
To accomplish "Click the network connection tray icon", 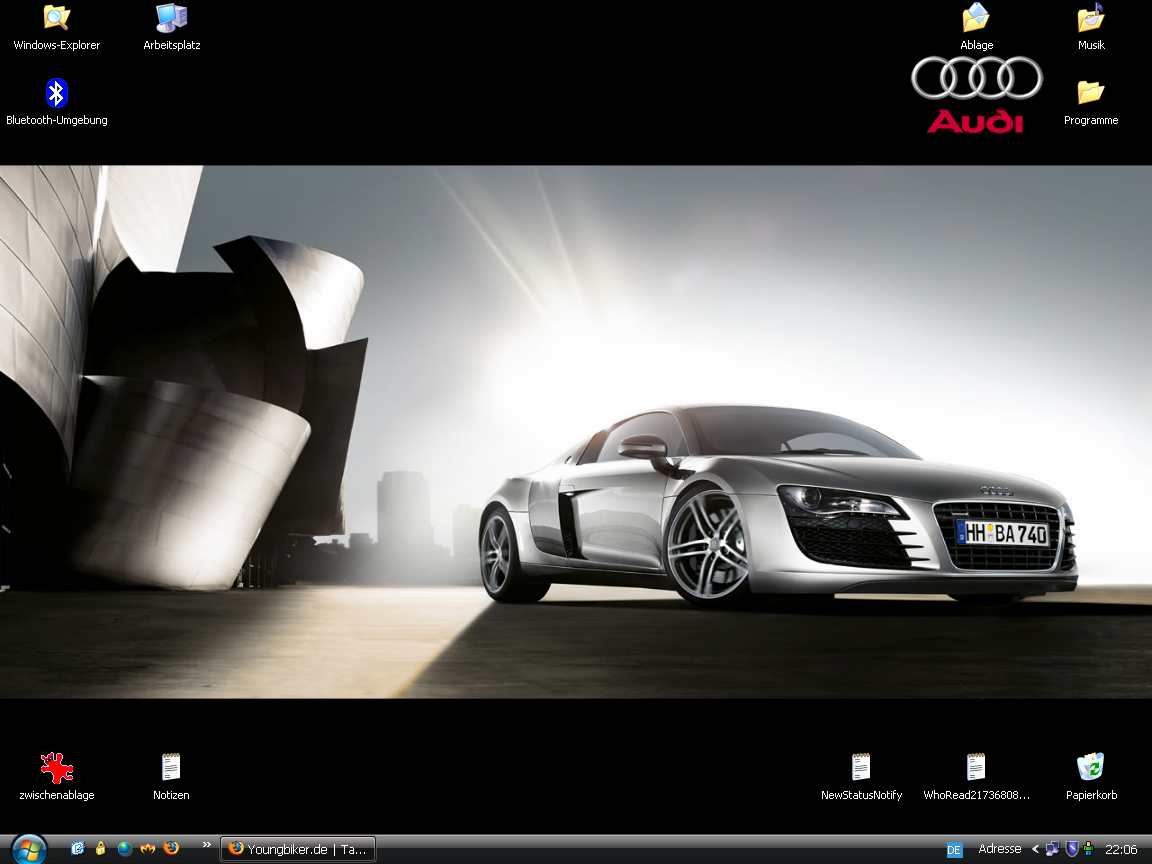I will coord(1052,849).
